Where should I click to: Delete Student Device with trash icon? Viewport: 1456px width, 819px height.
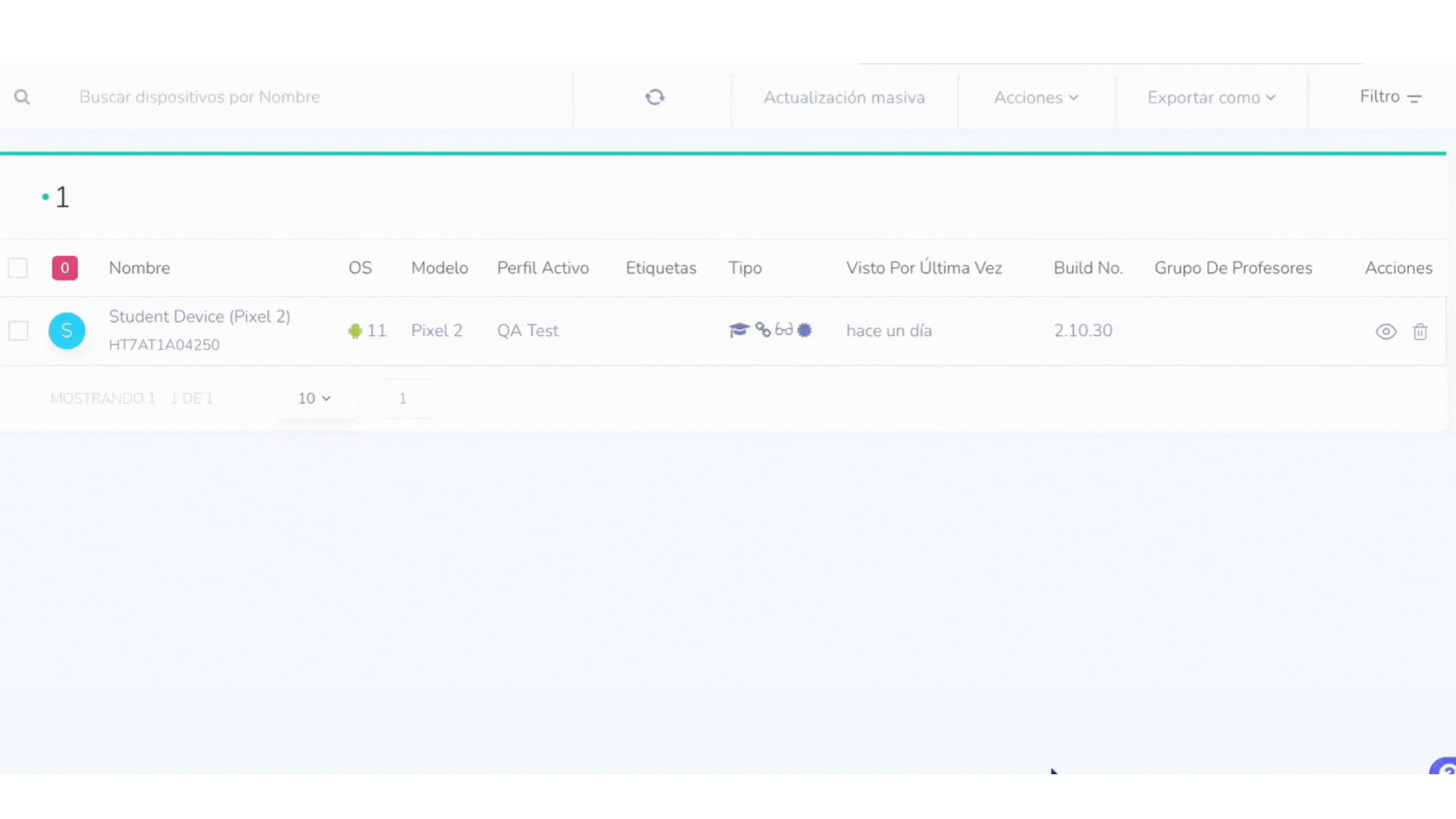[1420, 331]
